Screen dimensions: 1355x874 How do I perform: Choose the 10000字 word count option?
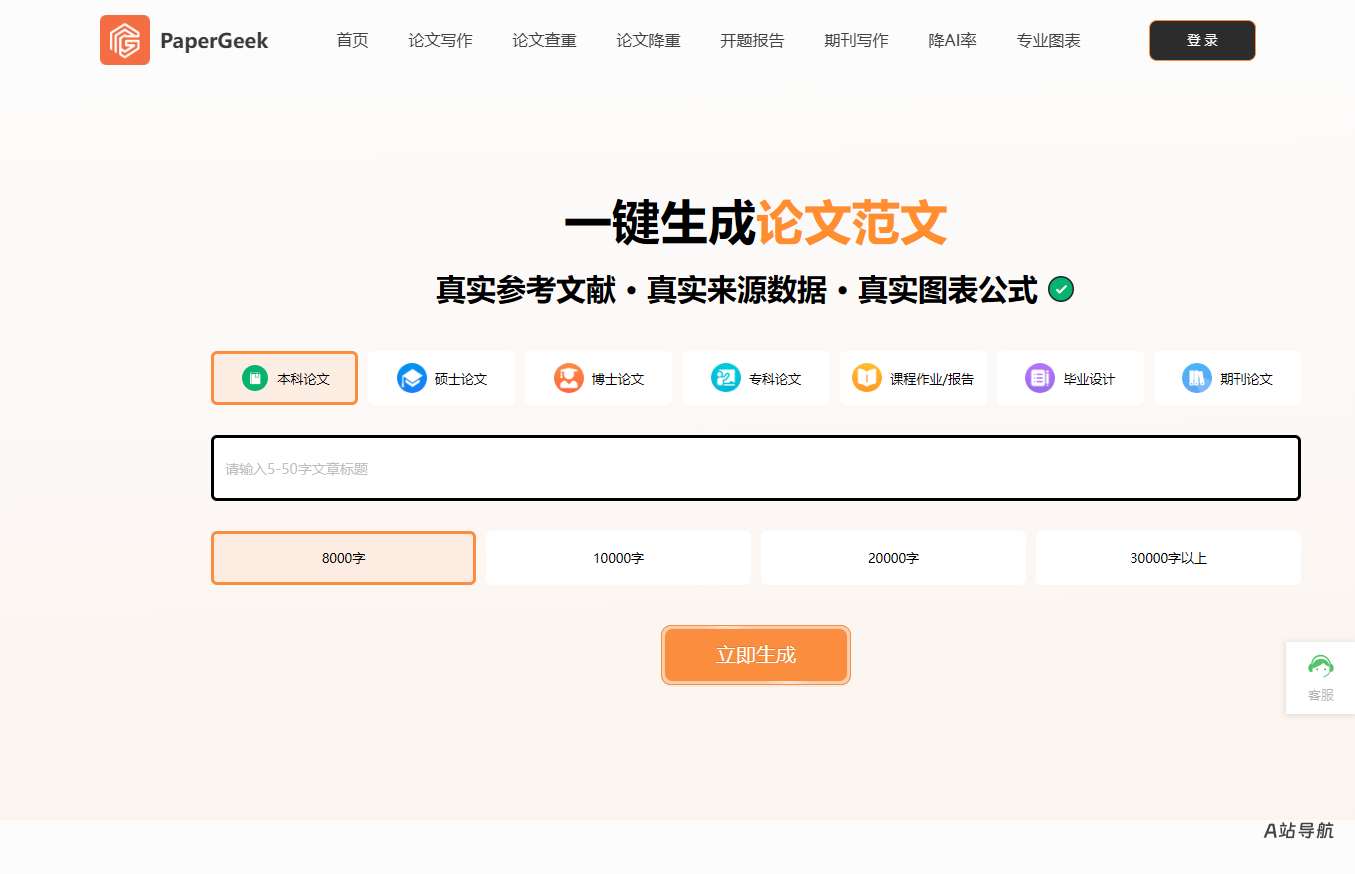pyautogui.click(x=618, y=558)
